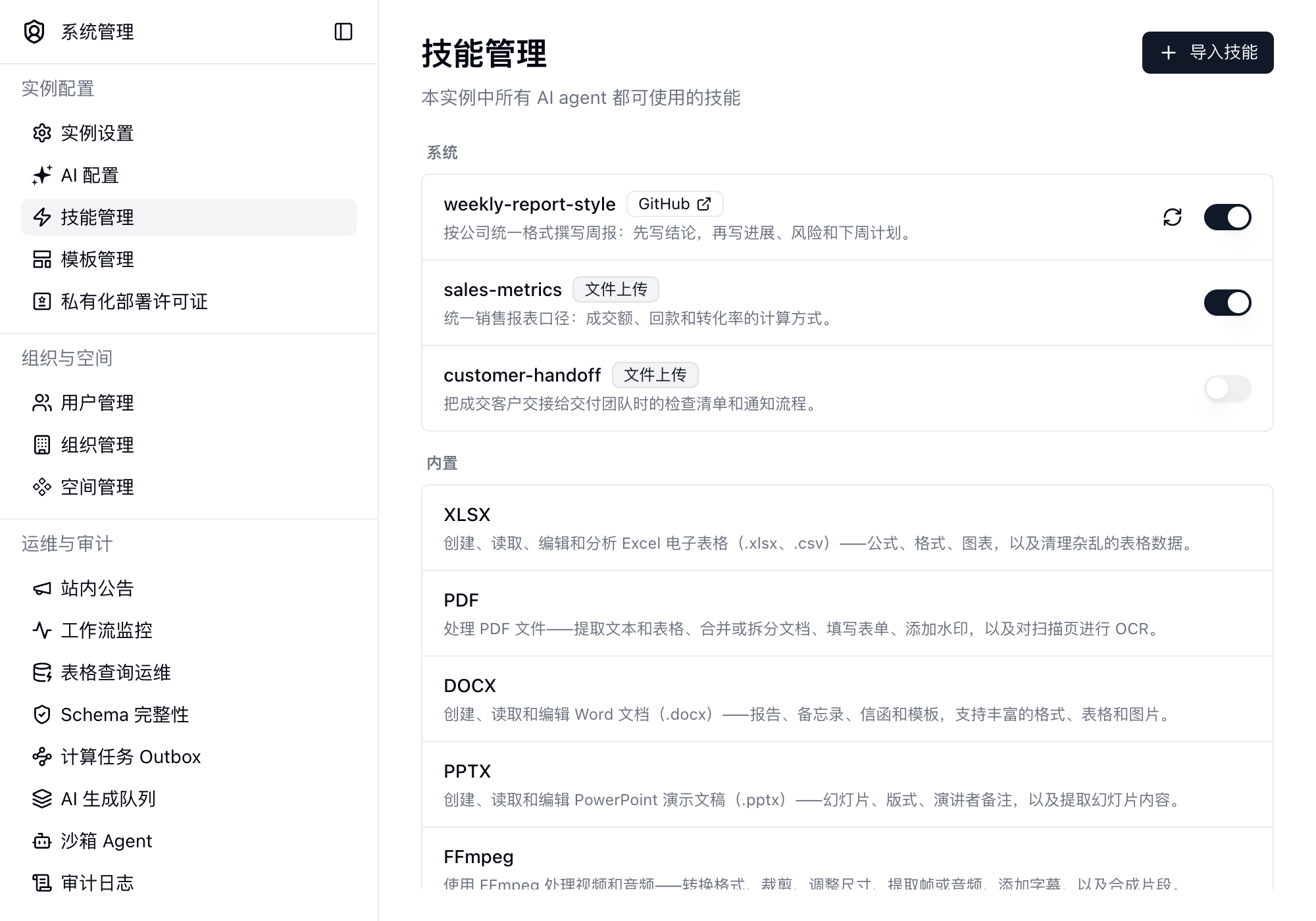The image size is (1316, 921).
Task: Click the workflow icon for 计算任务 Outbox
Action: tap(42, 757)
